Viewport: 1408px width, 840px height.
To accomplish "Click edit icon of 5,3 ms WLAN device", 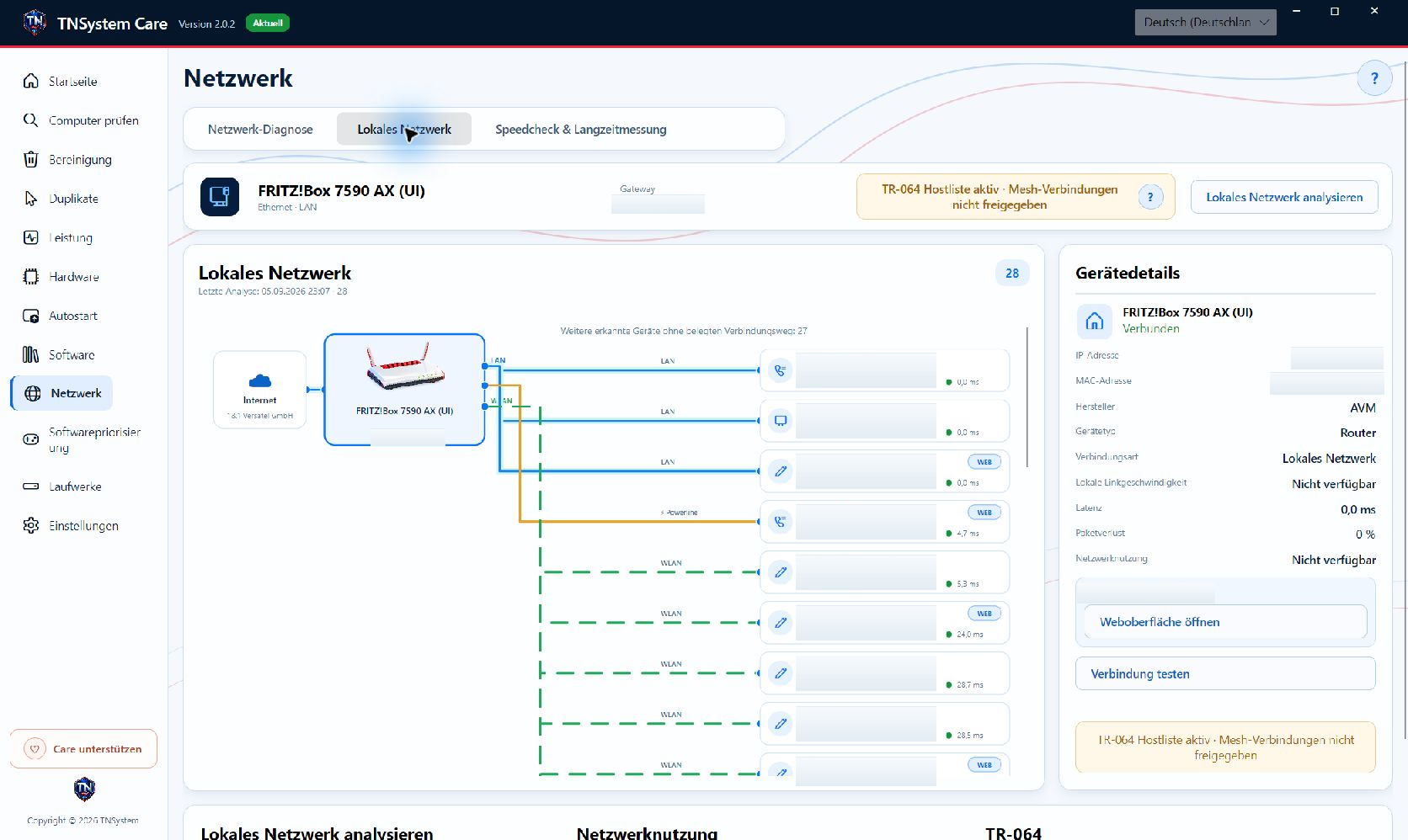I will point(781,572).
